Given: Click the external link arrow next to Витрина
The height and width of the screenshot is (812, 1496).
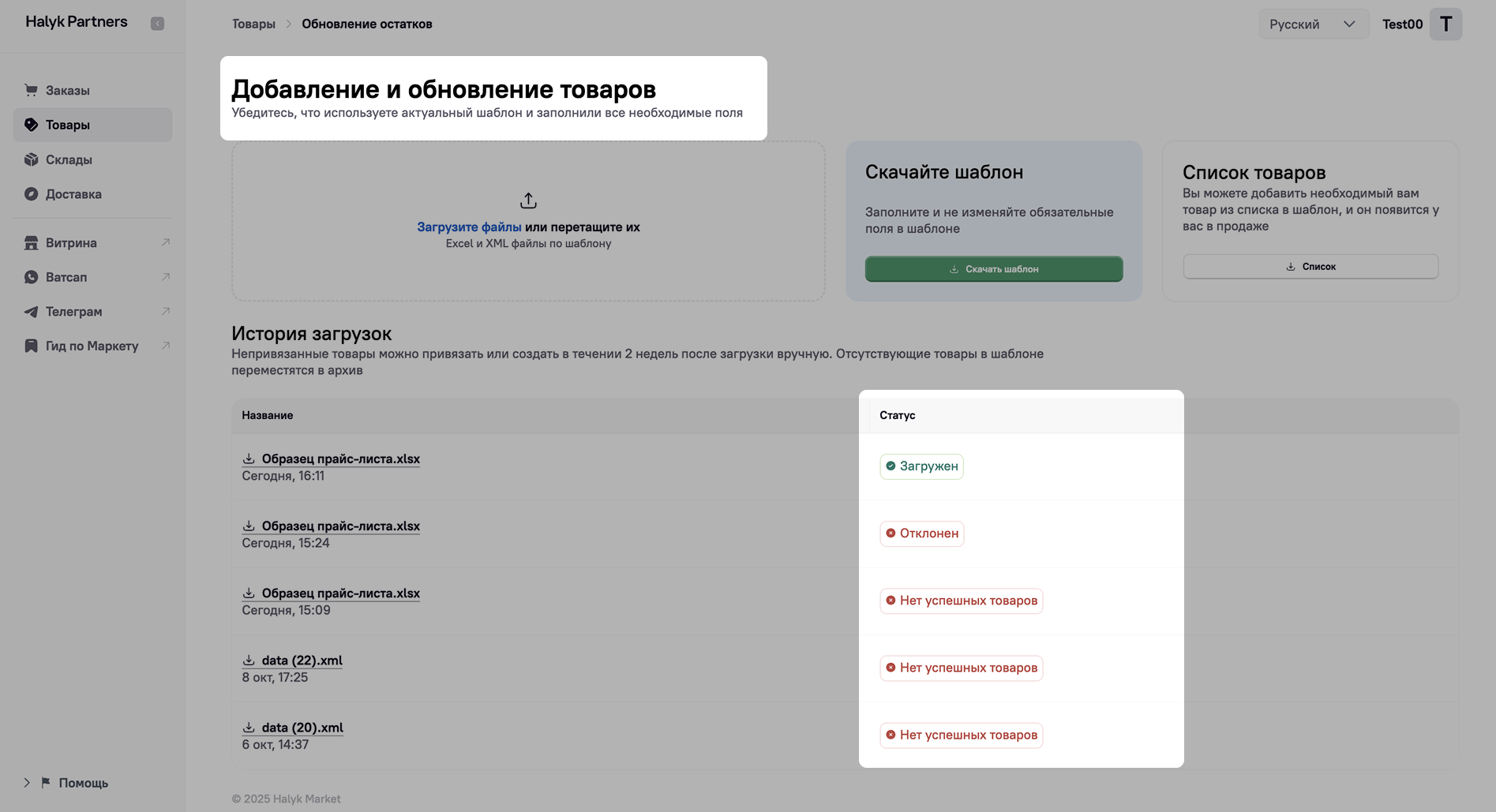Looking at the screenshot, I should coord(166,242).
